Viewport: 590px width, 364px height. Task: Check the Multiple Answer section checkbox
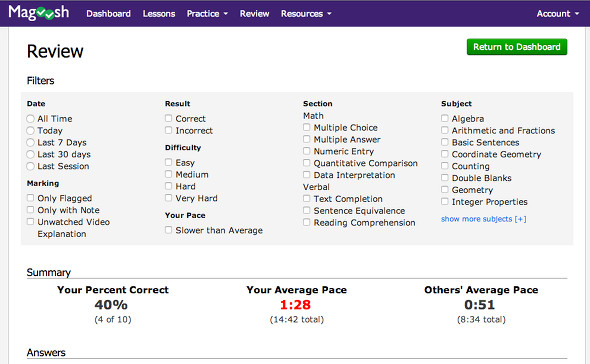(x=307, y=139)
